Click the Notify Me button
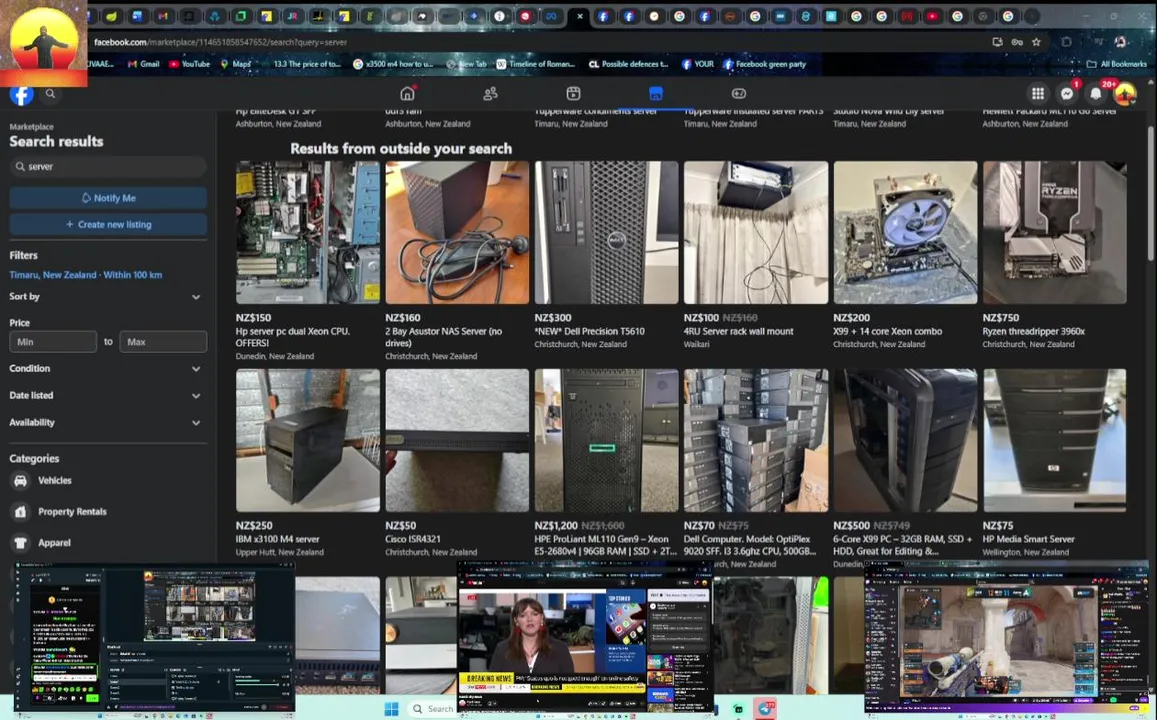Image resolution: width=1157 pixels, height=720 pixels. 108,198
